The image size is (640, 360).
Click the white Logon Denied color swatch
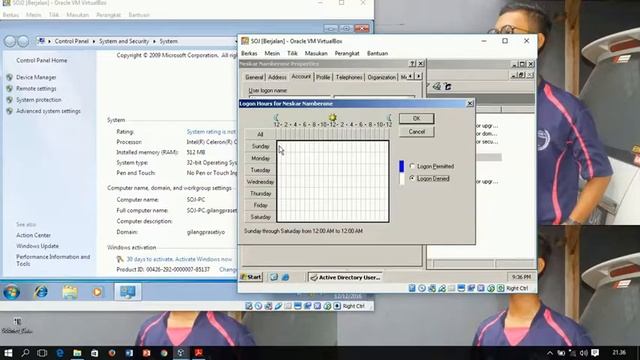tap(402, 179)
